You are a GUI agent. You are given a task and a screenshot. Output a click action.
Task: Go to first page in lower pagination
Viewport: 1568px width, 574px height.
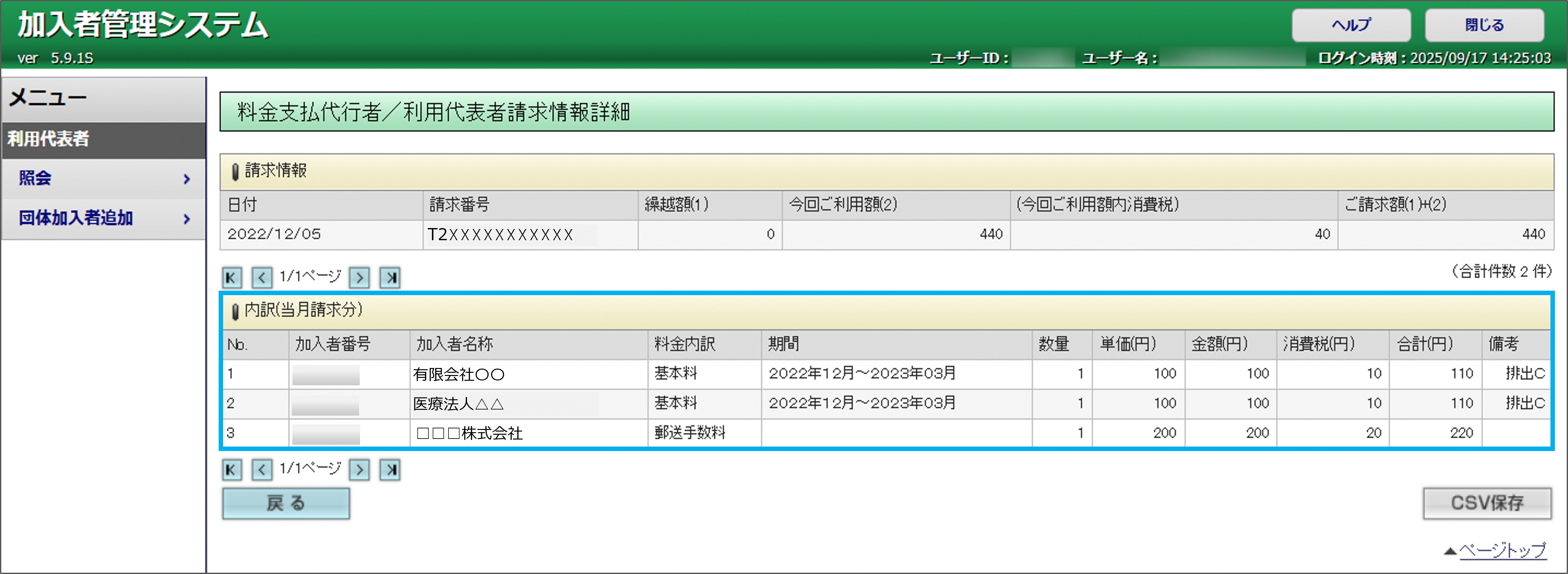tap(231, 470)
